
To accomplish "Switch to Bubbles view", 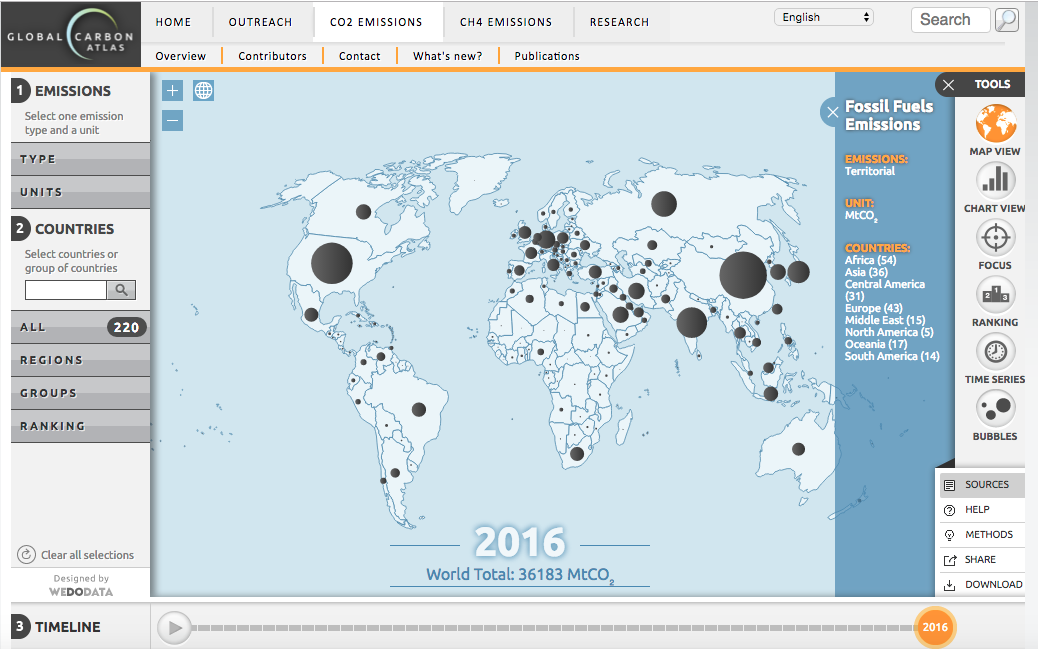I will pyautogui.click(x=994, y=409).
